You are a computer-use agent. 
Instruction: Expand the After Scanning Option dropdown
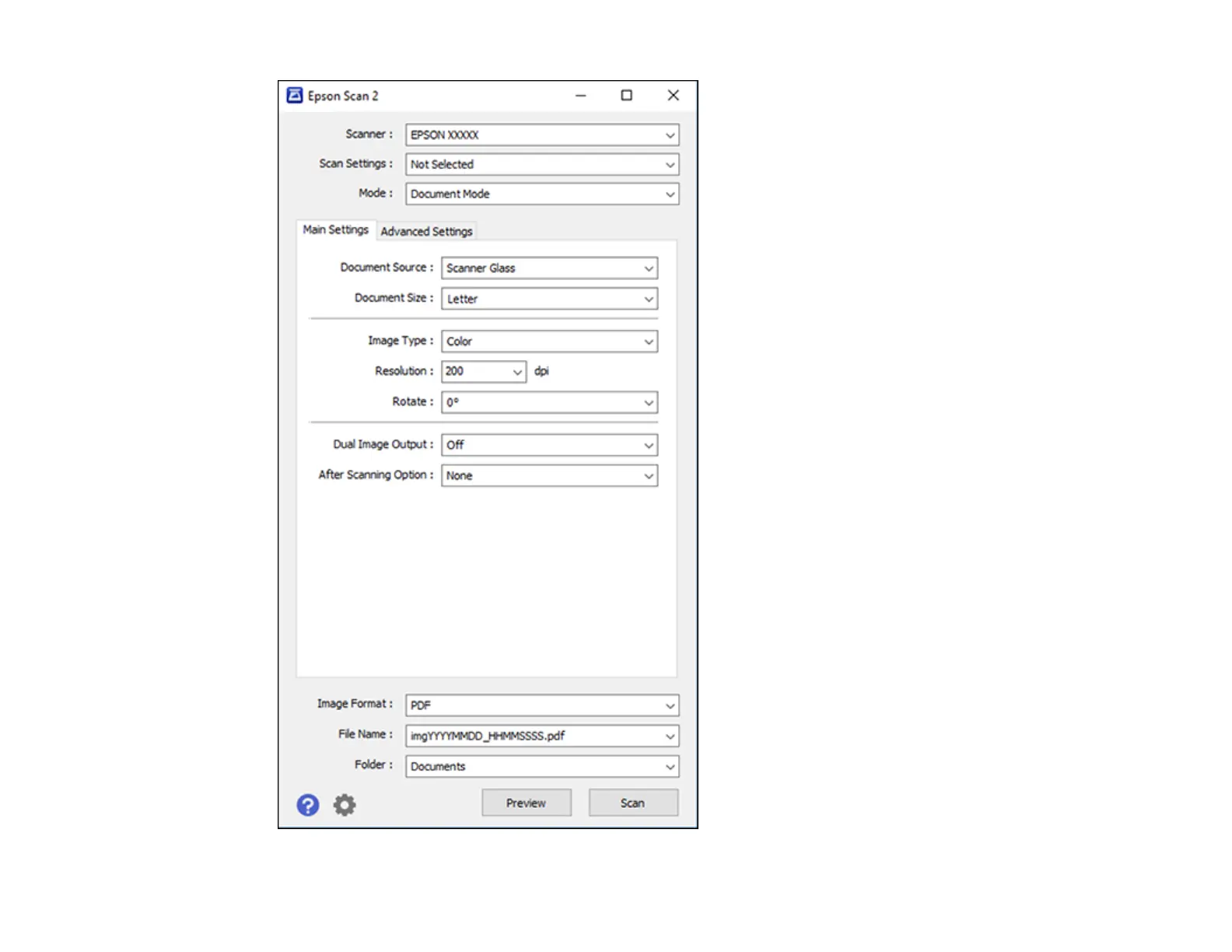549,475
